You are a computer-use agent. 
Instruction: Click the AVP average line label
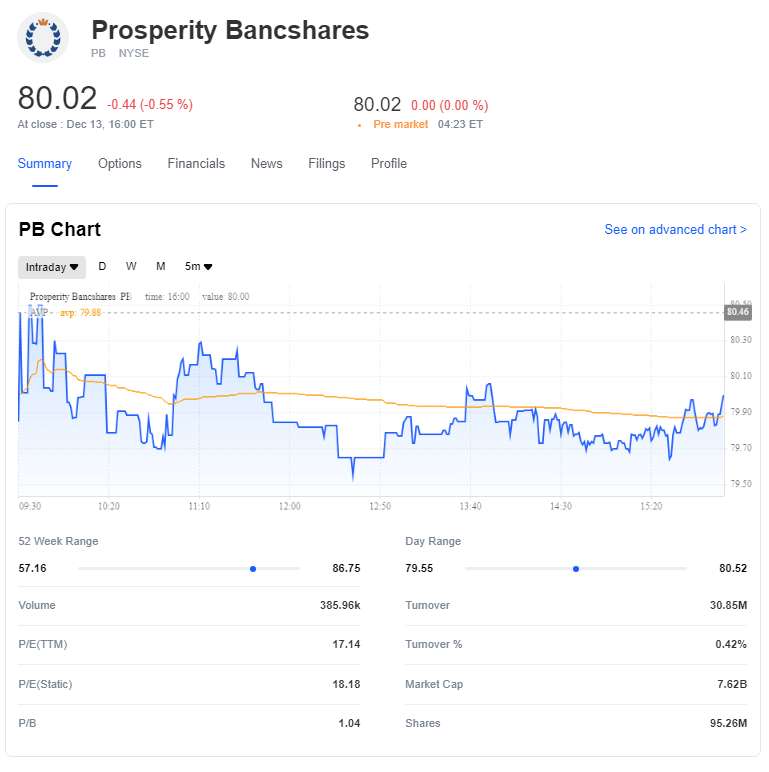click(39, 312)
